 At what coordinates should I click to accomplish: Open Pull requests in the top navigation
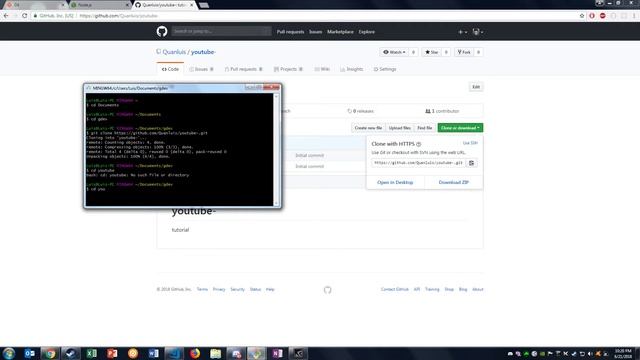click(290, 31)
